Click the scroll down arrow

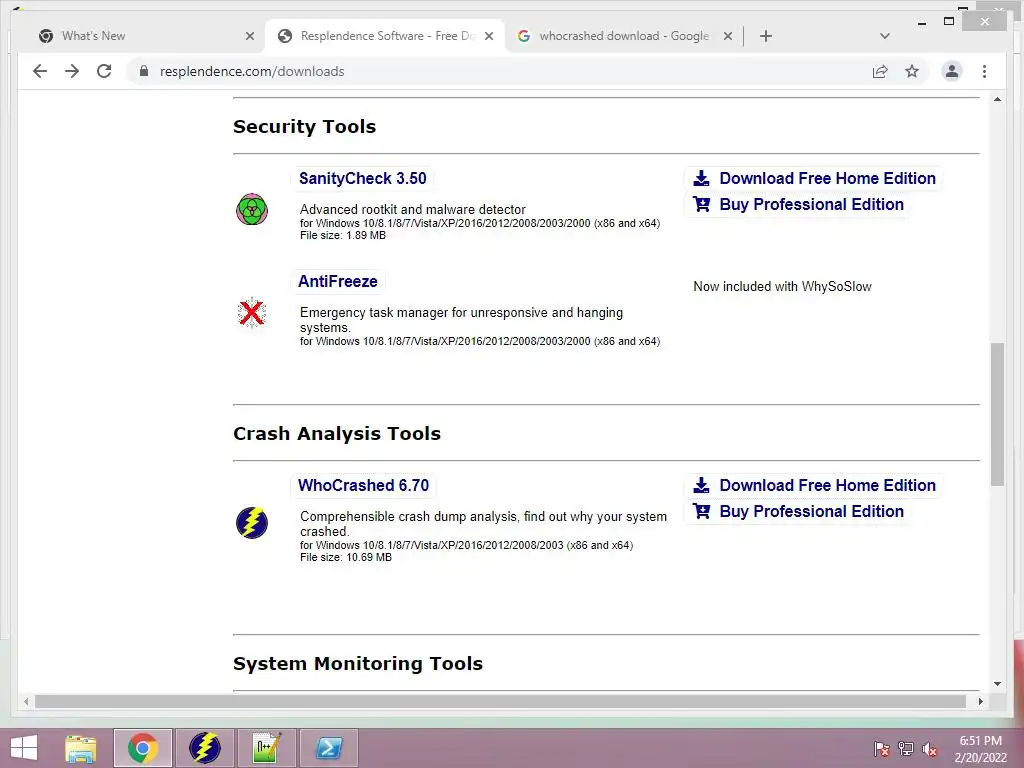(x=997, y=684)
